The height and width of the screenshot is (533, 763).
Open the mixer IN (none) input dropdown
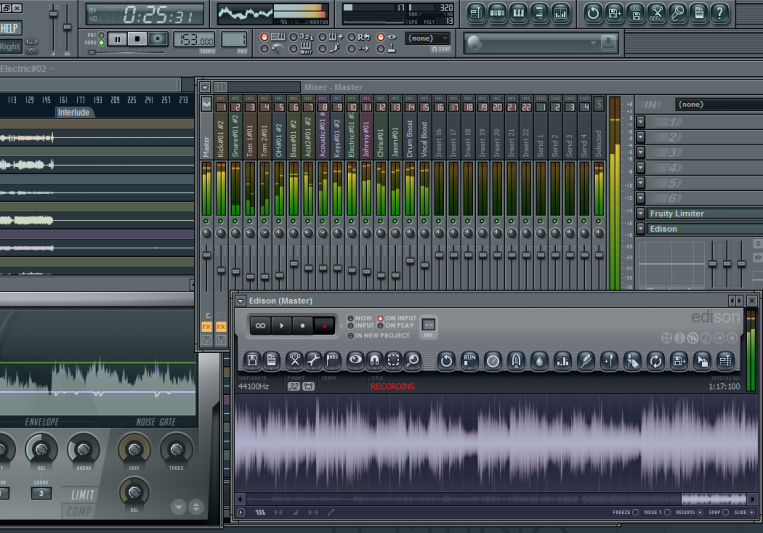tap(719, 104)
